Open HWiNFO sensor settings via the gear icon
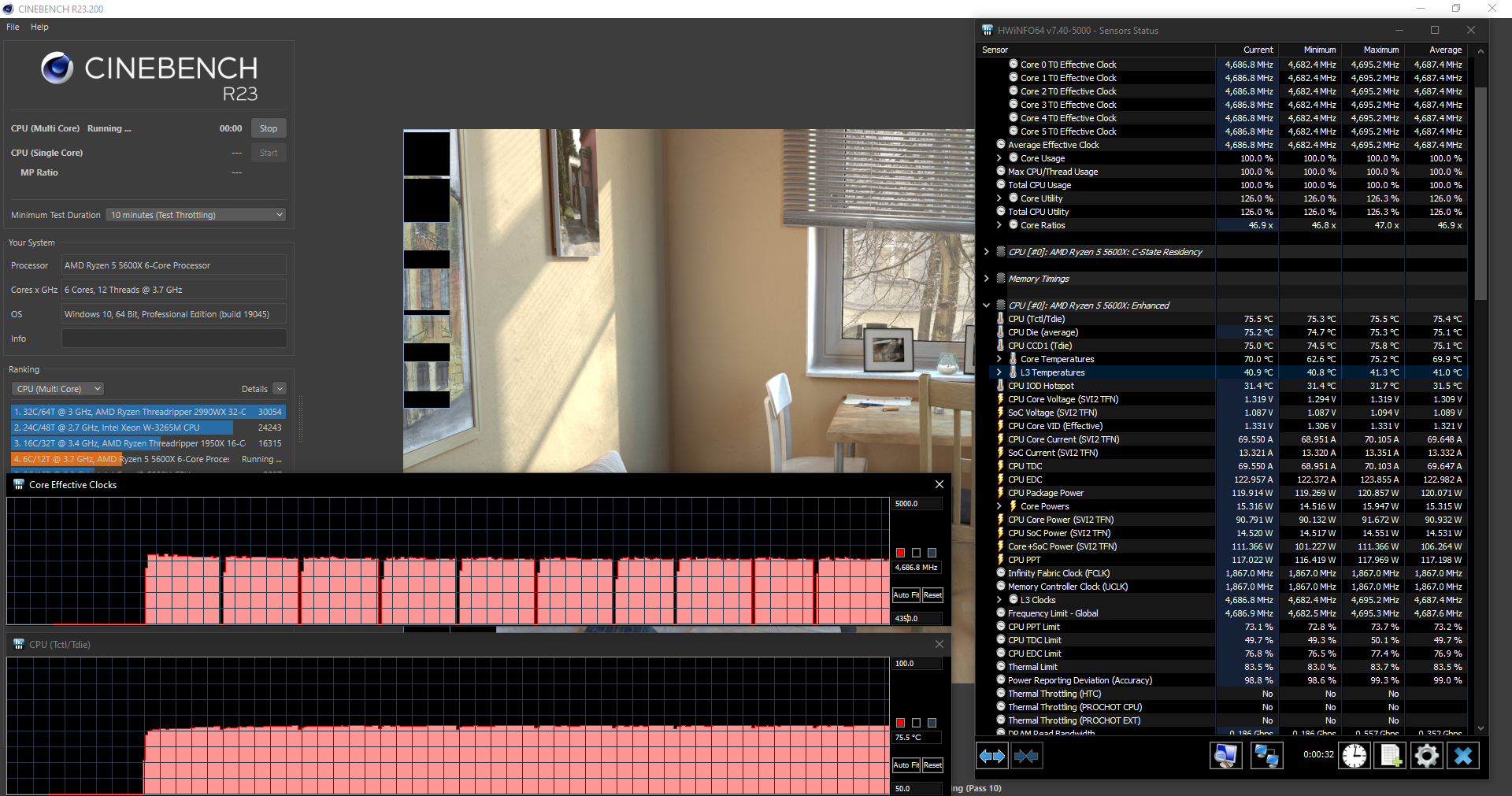 click(x=1426, y=756)
